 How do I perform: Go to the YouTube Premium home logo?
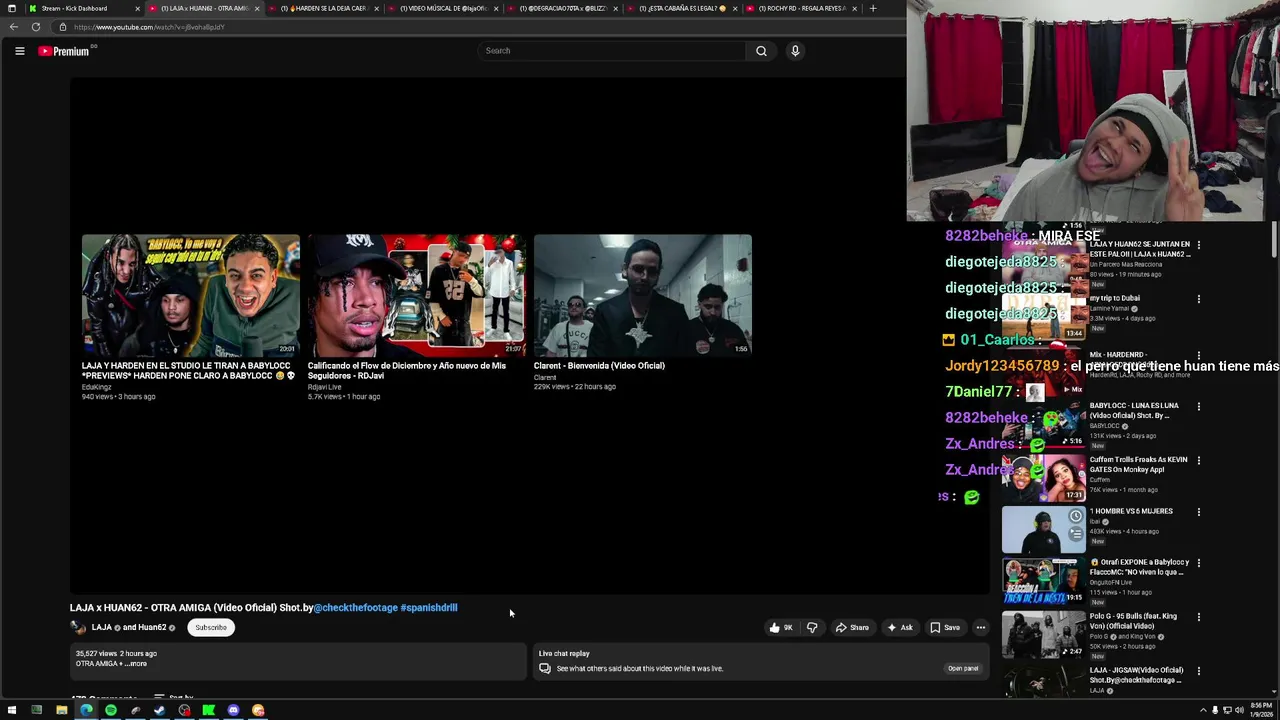(x=64, y=51)
